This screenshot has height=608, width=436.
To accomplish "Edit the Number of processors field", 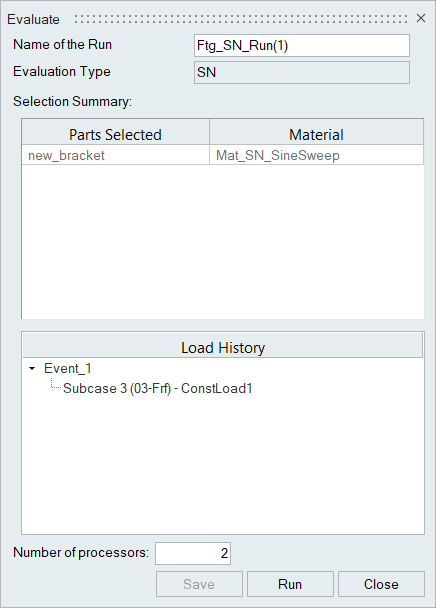I will pyautogui.click(x=193, y=553).
